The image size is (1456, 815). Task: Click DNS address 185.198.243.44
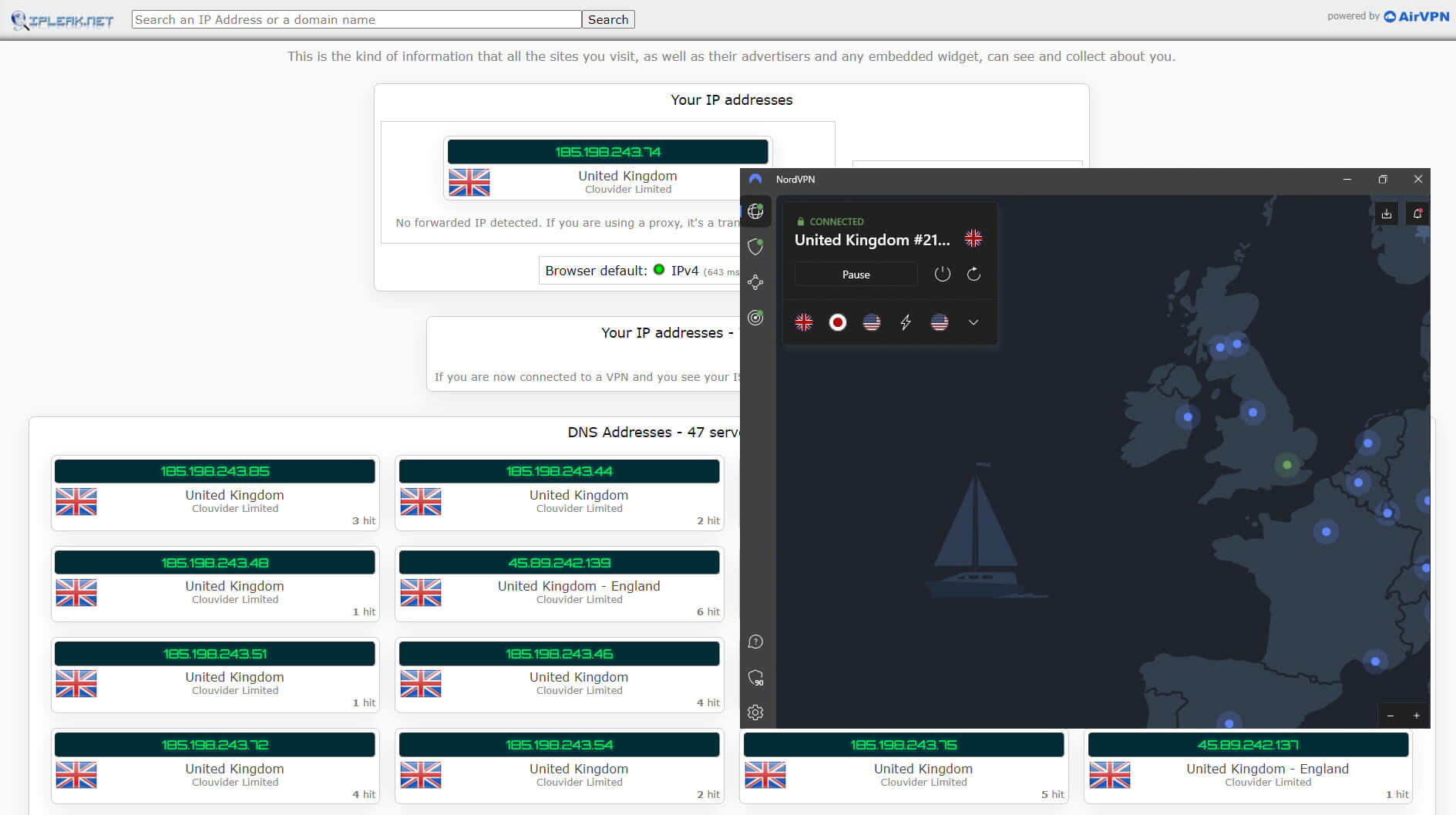tap(560, 471)
